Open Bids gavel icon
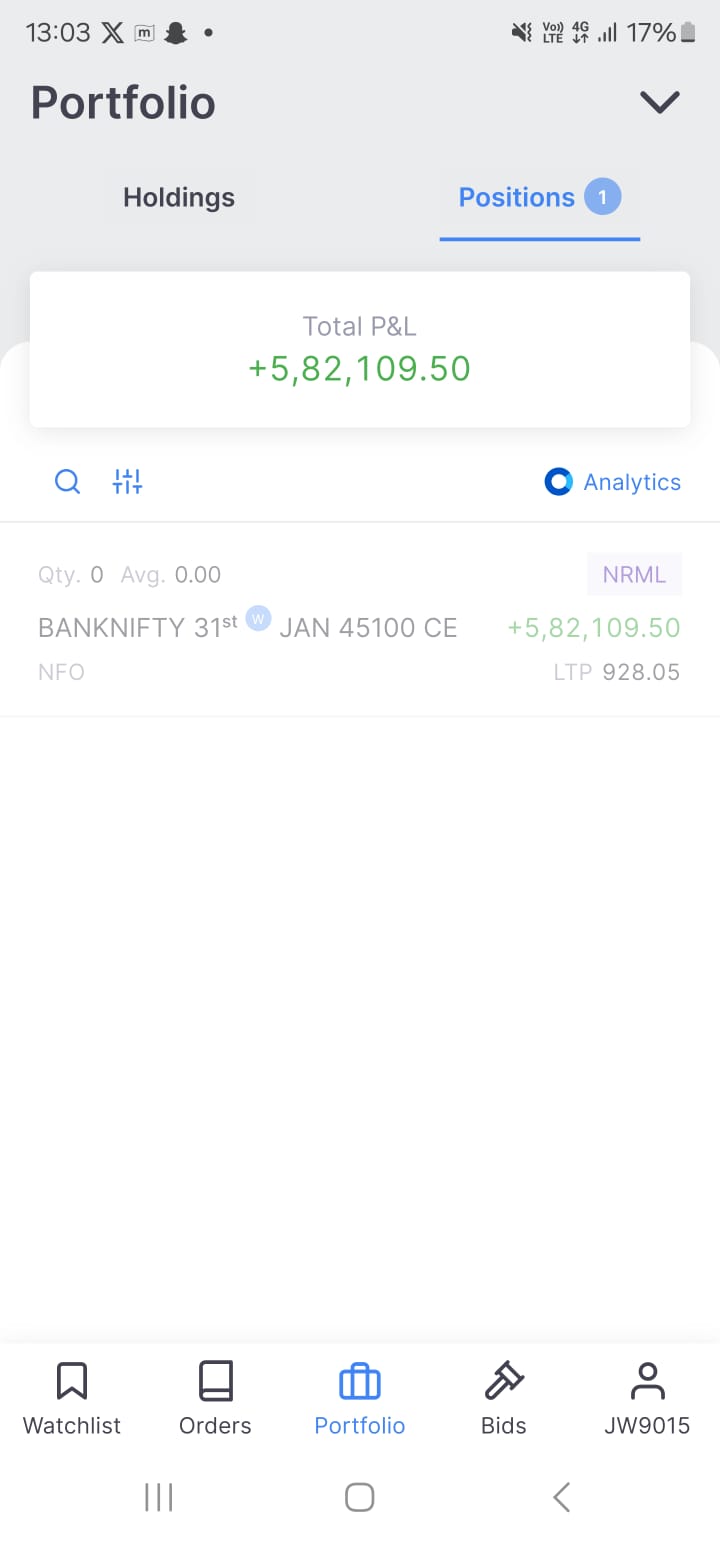The image size is (720, 1544). (504, 1381)
